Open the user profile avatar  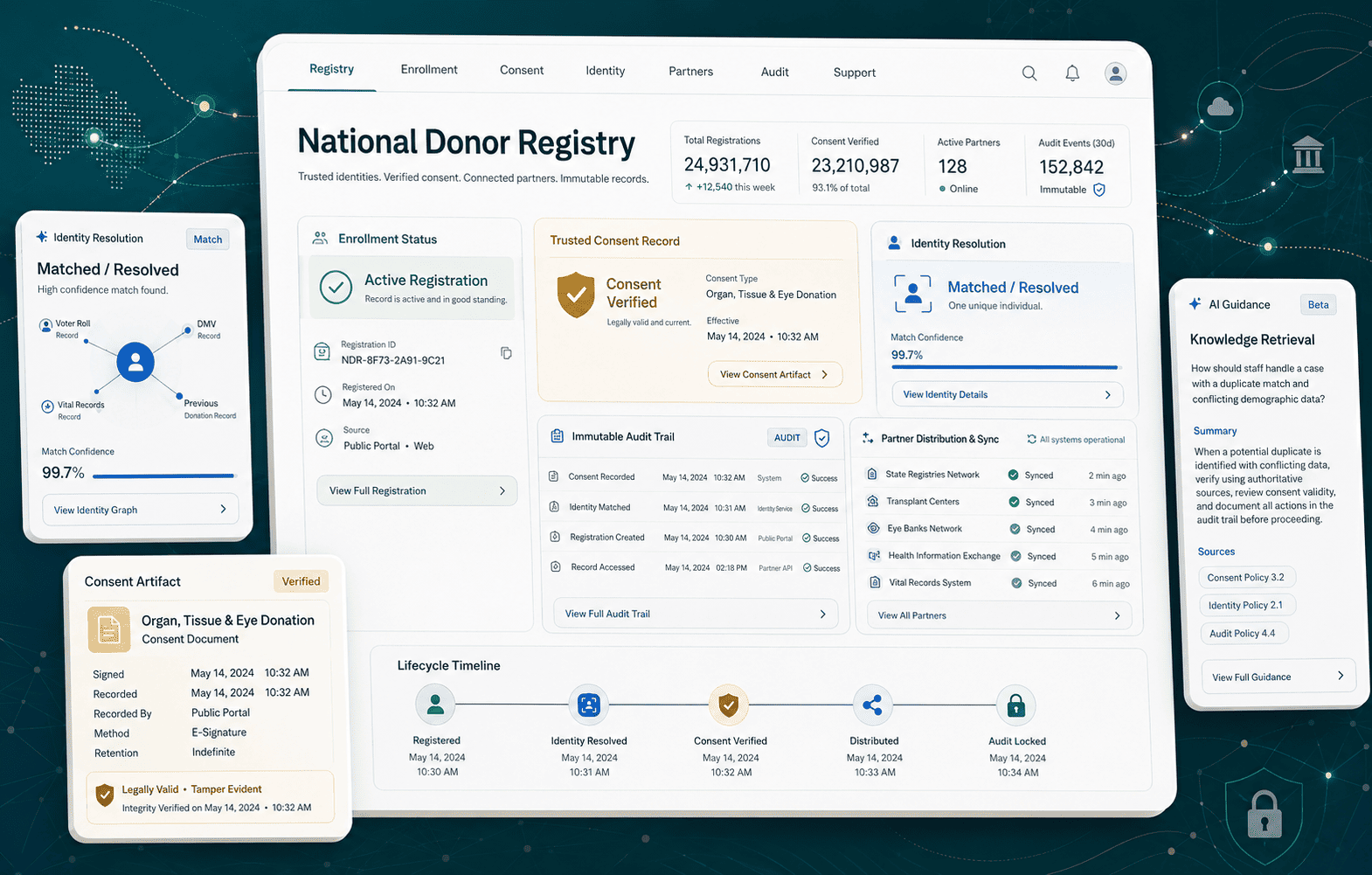1115,73
